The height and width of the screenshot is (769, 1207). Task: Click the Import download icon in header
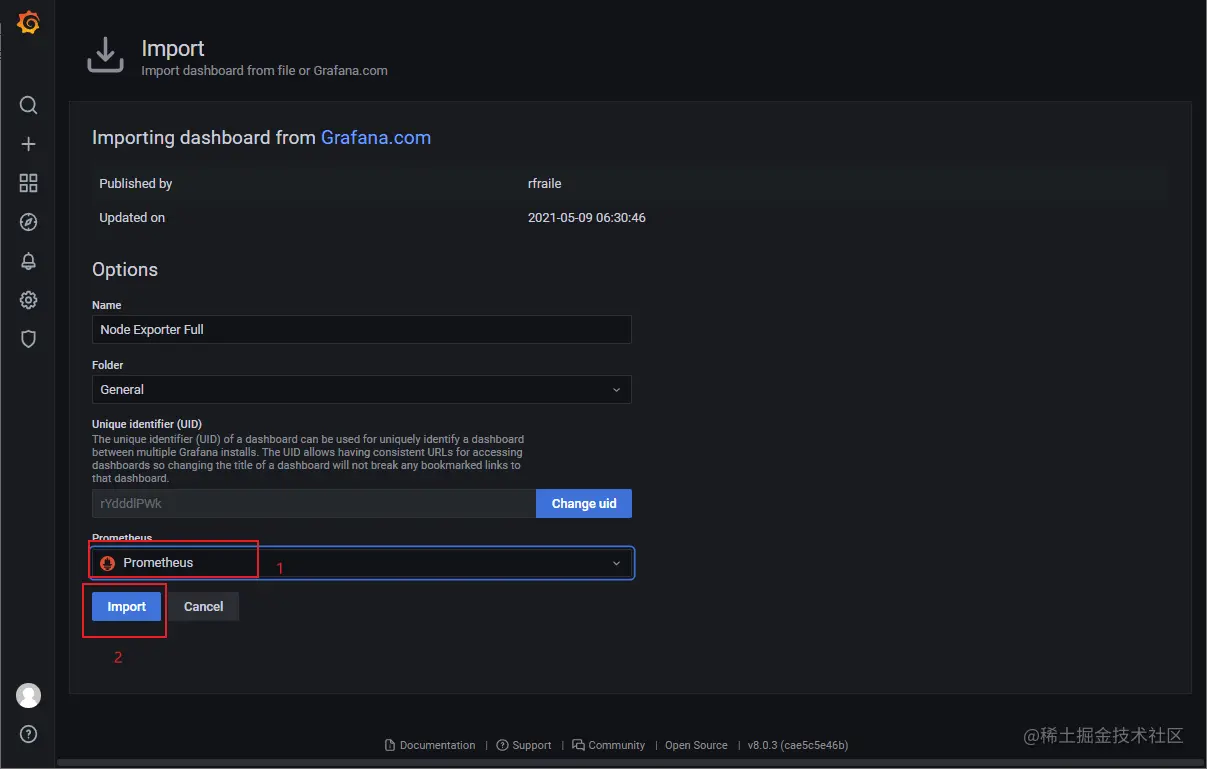(105, 56)
